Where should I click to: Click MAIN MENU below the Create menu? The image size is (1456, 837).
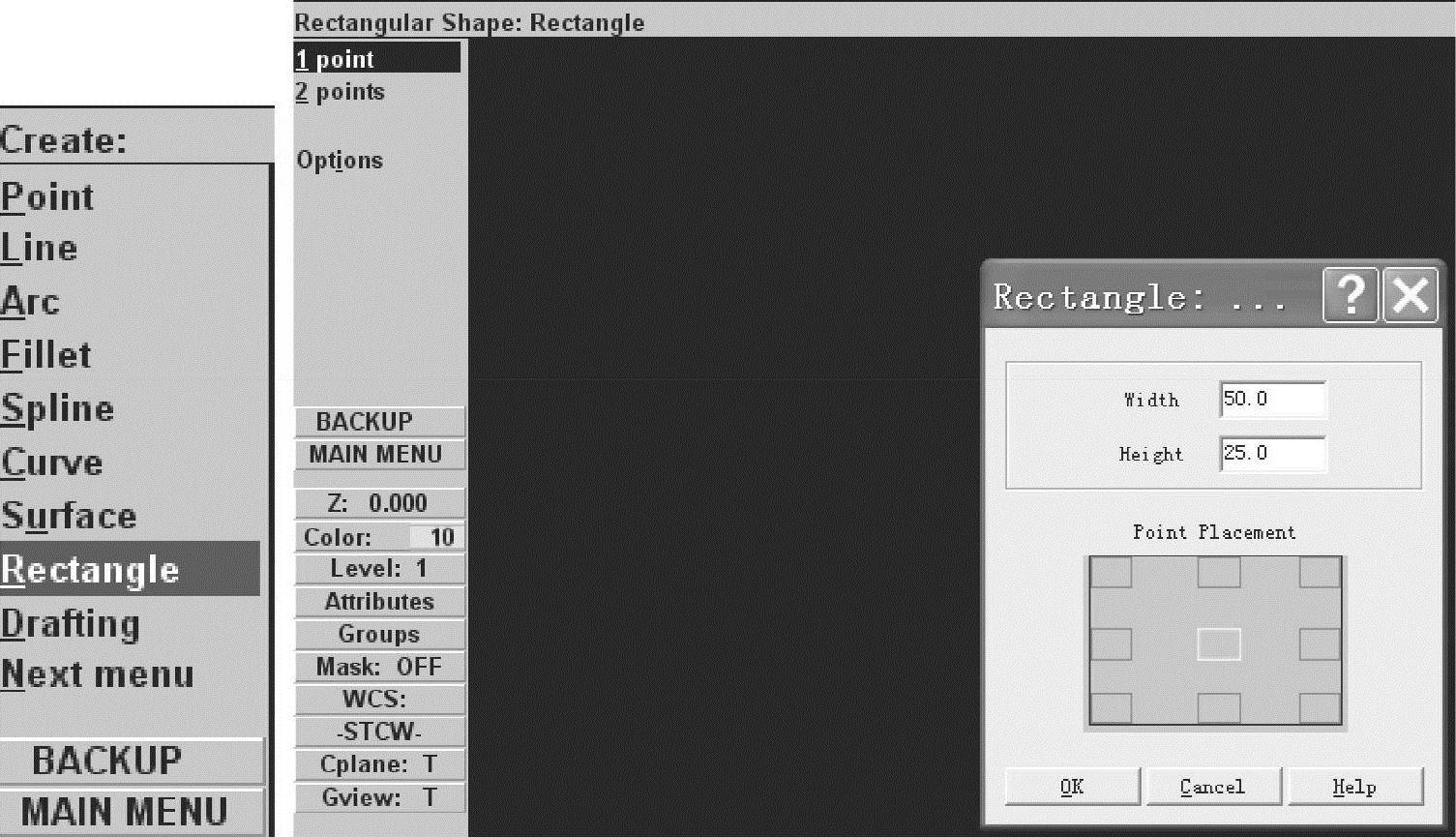point(133,812)
